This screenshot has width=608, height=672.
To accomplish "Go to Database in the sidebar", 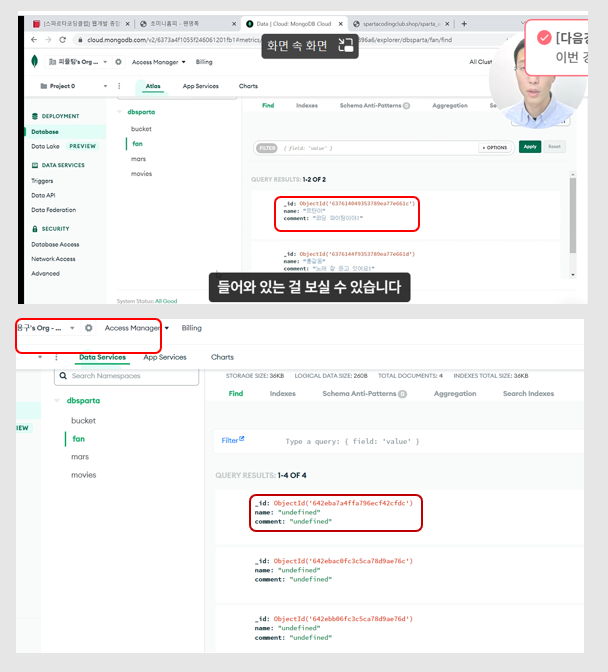I will [45, 132].
